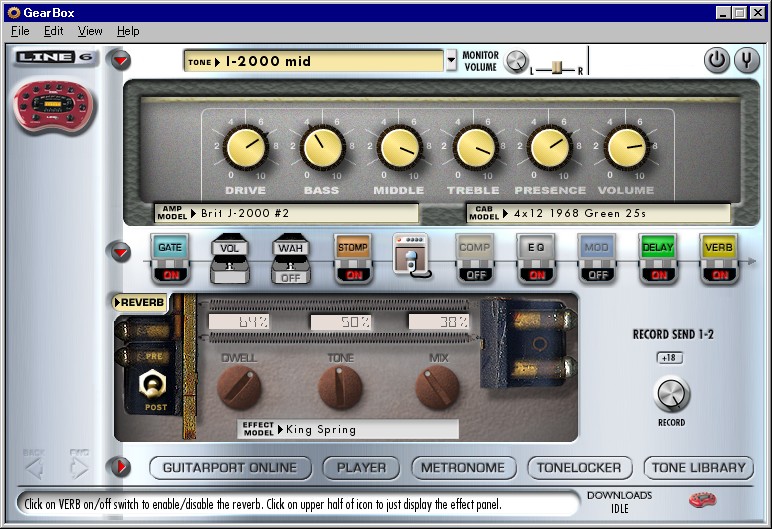Open GuitarPort Online
Image resolution: width=772 pixels, height=529 pixels.
230,467
